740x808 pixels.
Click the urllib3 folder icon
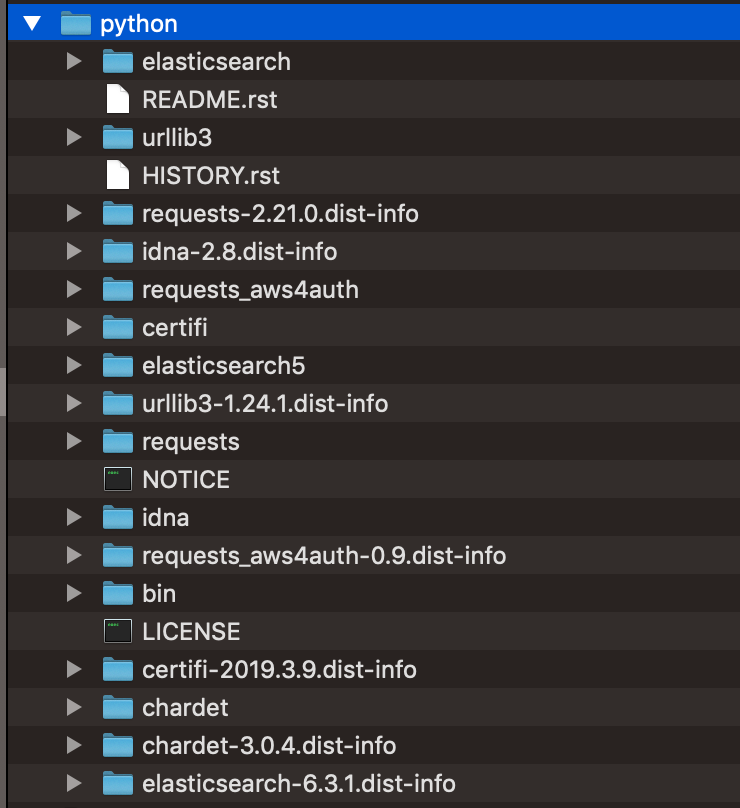pyautogui.click(x=118, y=138)
